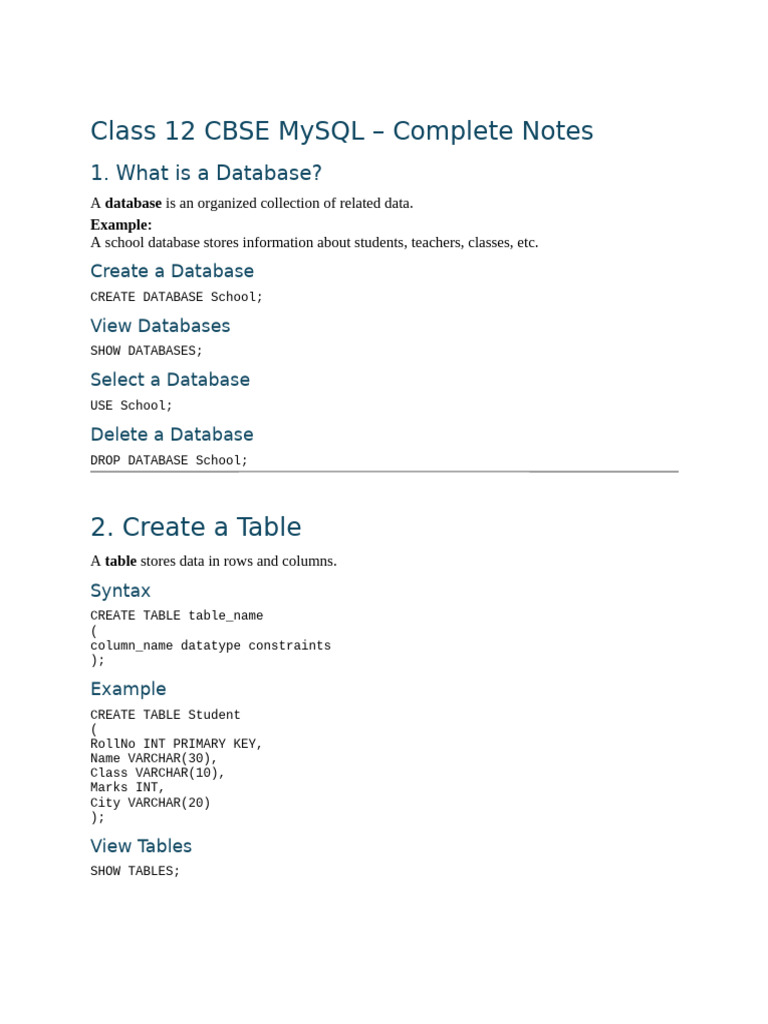
Task: Click the column_name datatype constraints line
Action: 210,645
